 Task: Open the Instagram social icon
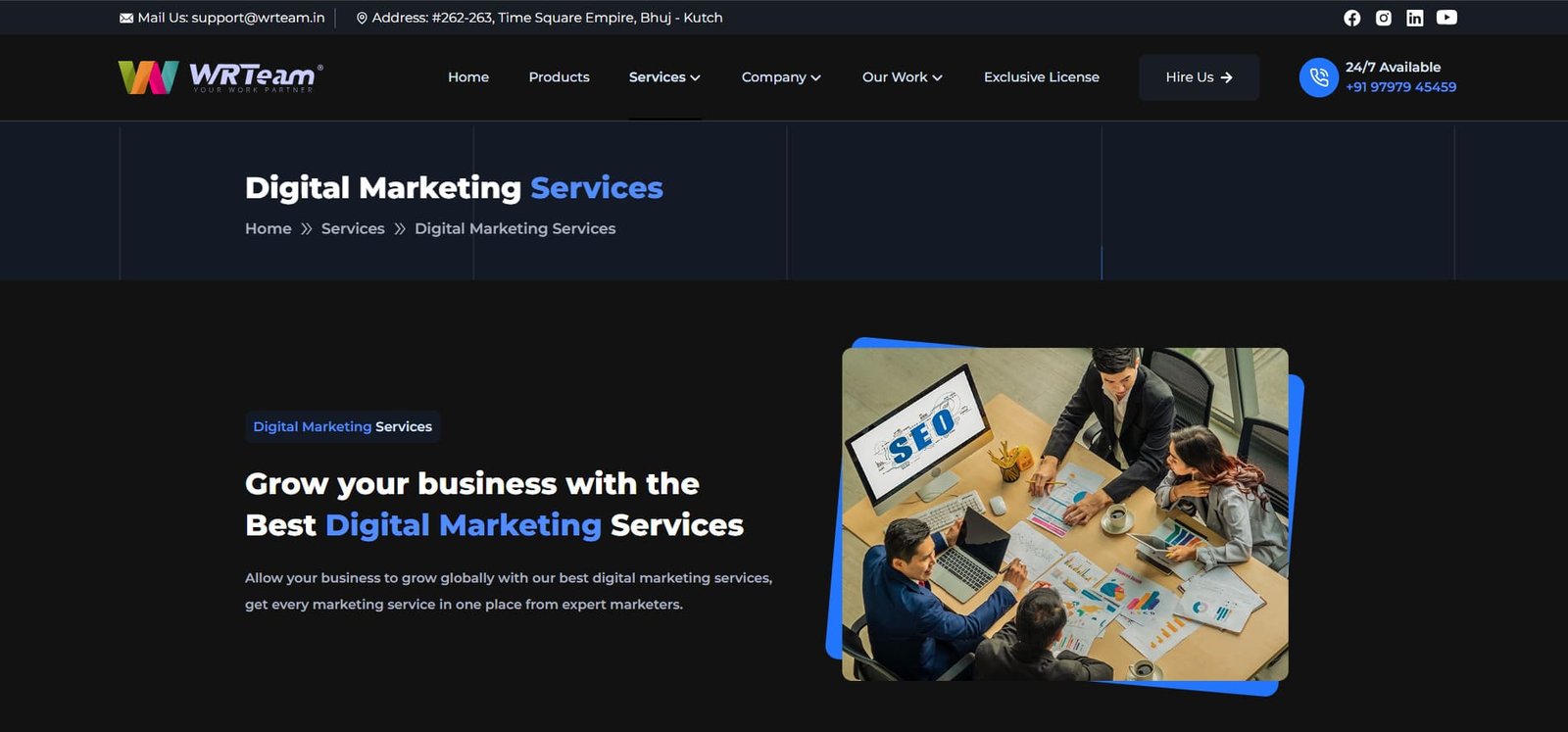coord(1383,18)
